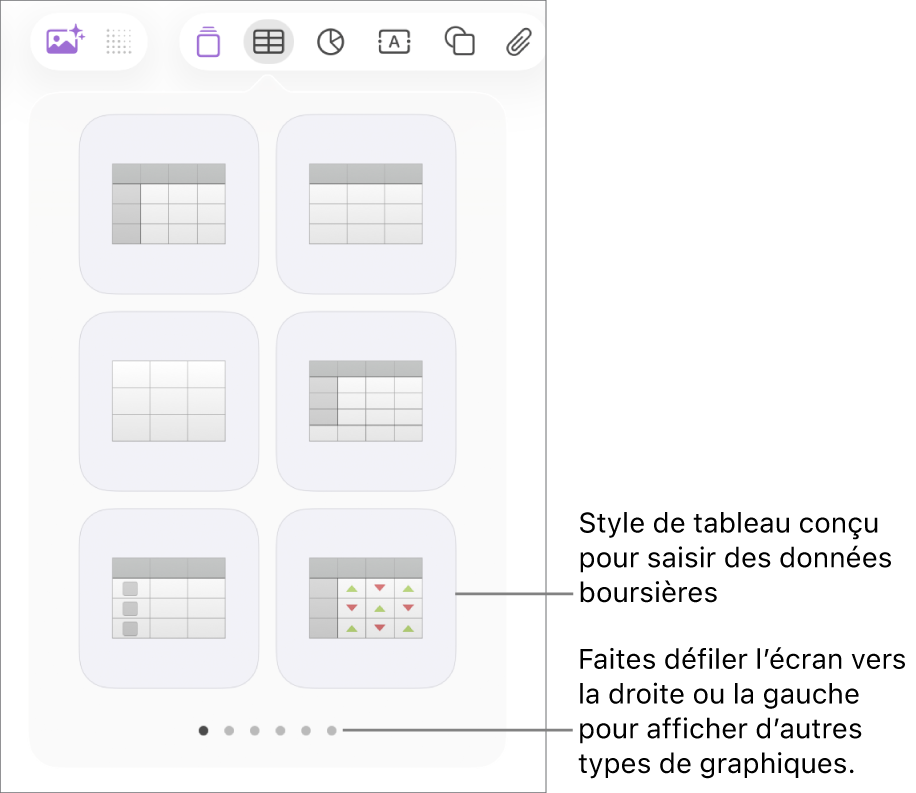Open the Shapes overlapping squares icon
This screenshot has width=916, height=793.
(460, 41)
